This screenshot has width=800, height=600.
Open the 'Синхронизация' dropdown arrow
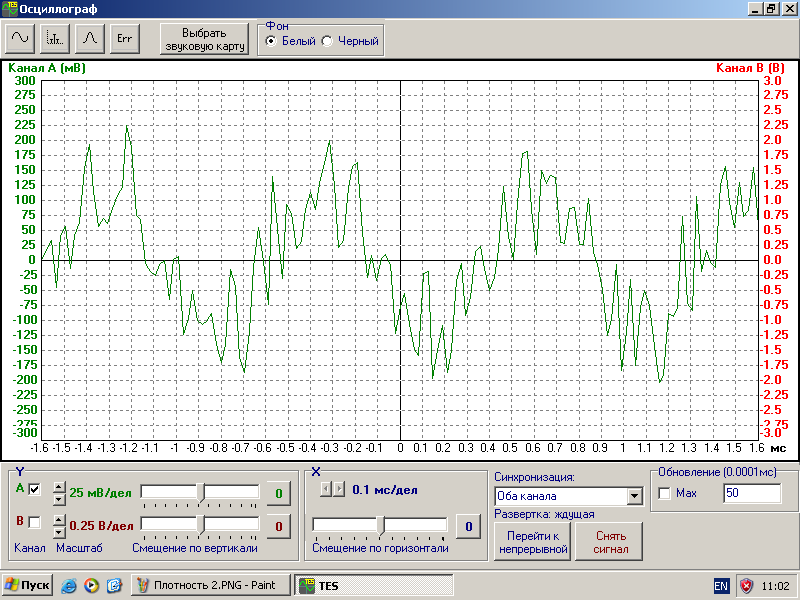point(634,496)
